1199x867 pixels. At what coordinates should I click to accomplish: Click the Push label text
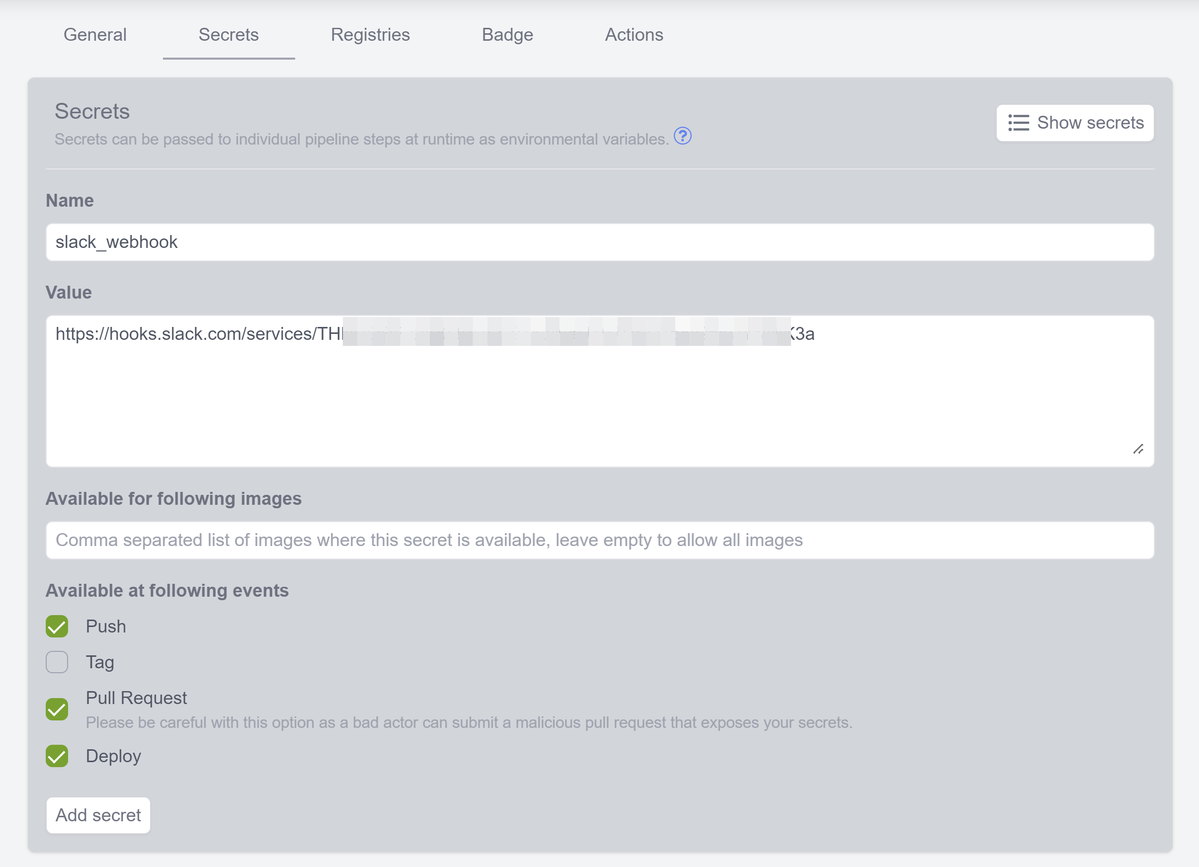[106, 627]
